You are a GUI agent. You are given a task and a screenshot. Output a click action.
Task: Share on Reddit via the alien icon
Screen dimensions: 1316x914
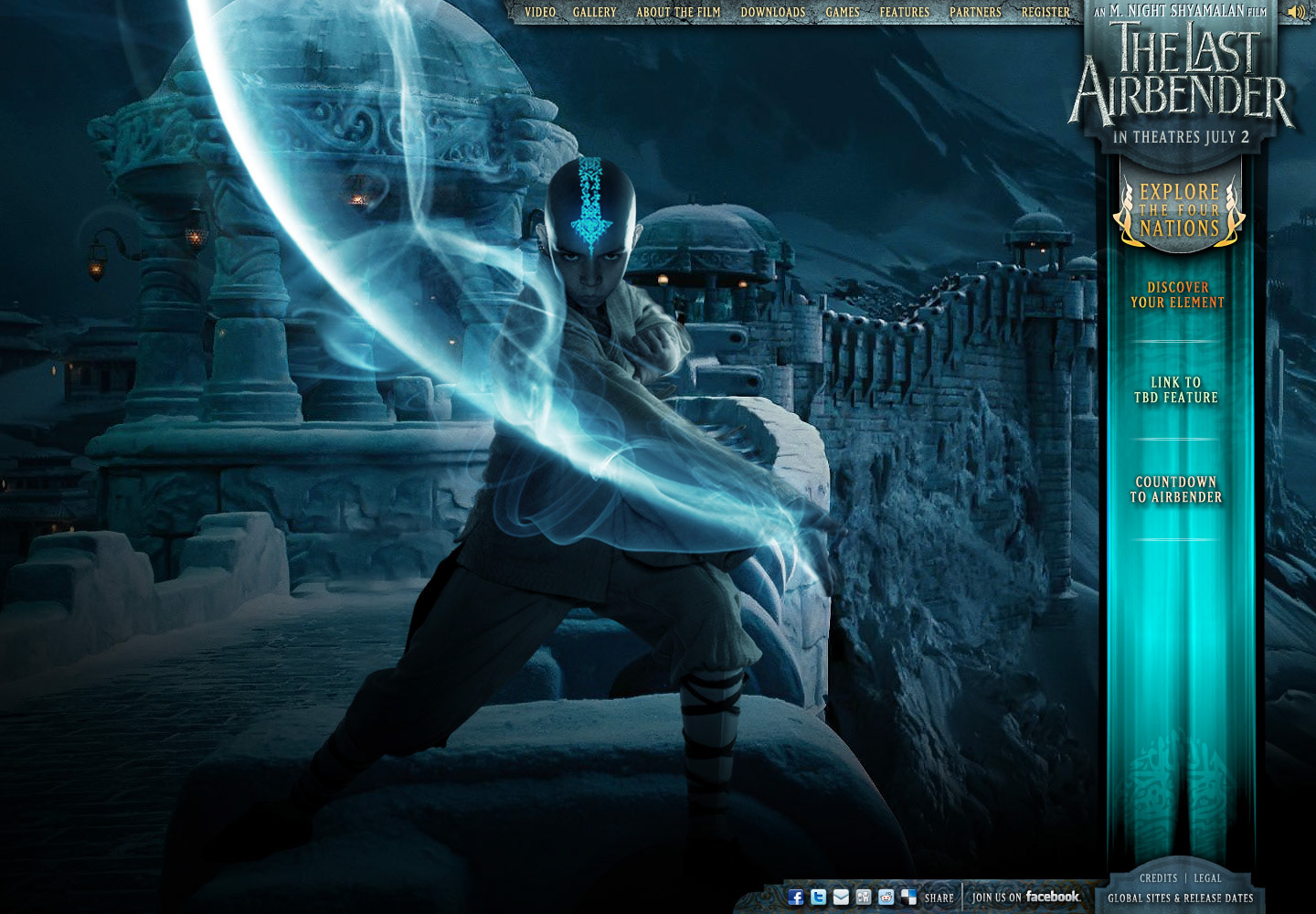pos(886,897)
